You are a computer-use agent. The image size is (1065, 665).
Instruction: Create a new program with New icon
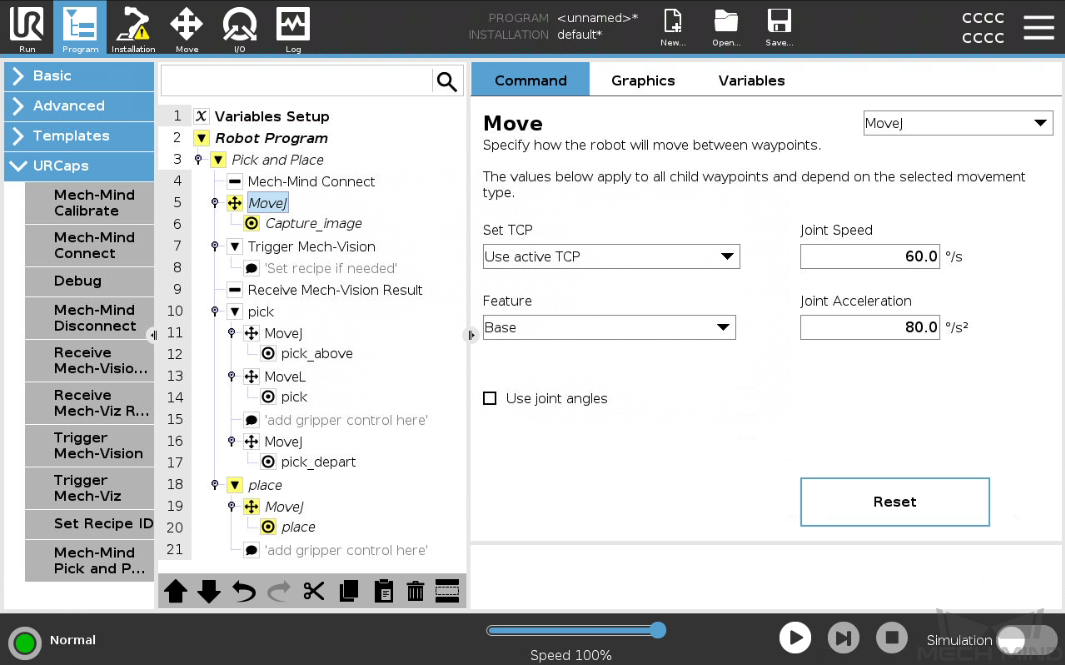672,27
